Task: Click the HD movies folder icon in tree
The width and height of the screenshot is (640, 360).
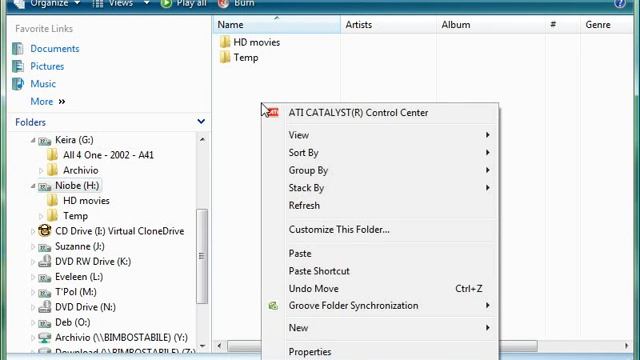Action: tap(52, 200)
